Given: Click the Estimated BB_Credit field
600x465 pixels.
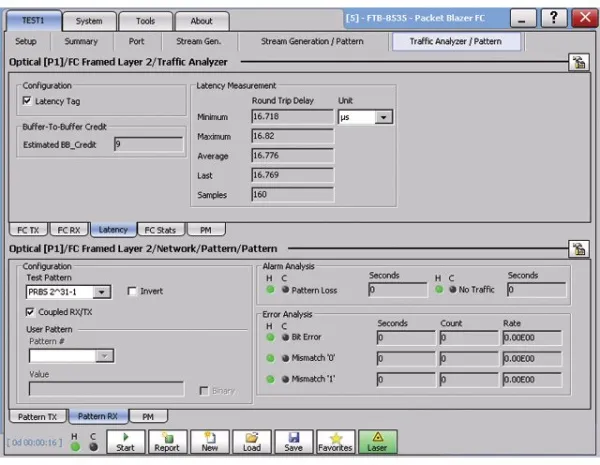Looking at the screenshot, I should click(148, 144).
